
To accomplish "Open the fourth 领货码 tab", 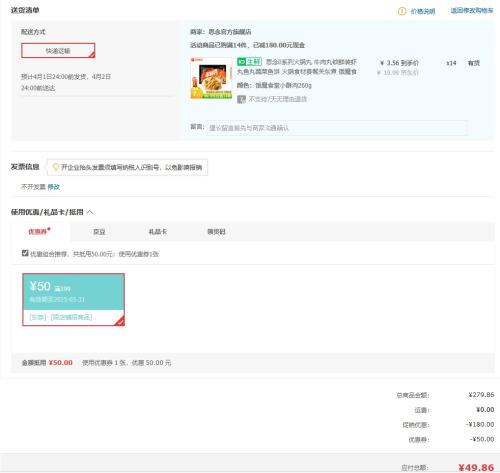I will tap(216, 231).
